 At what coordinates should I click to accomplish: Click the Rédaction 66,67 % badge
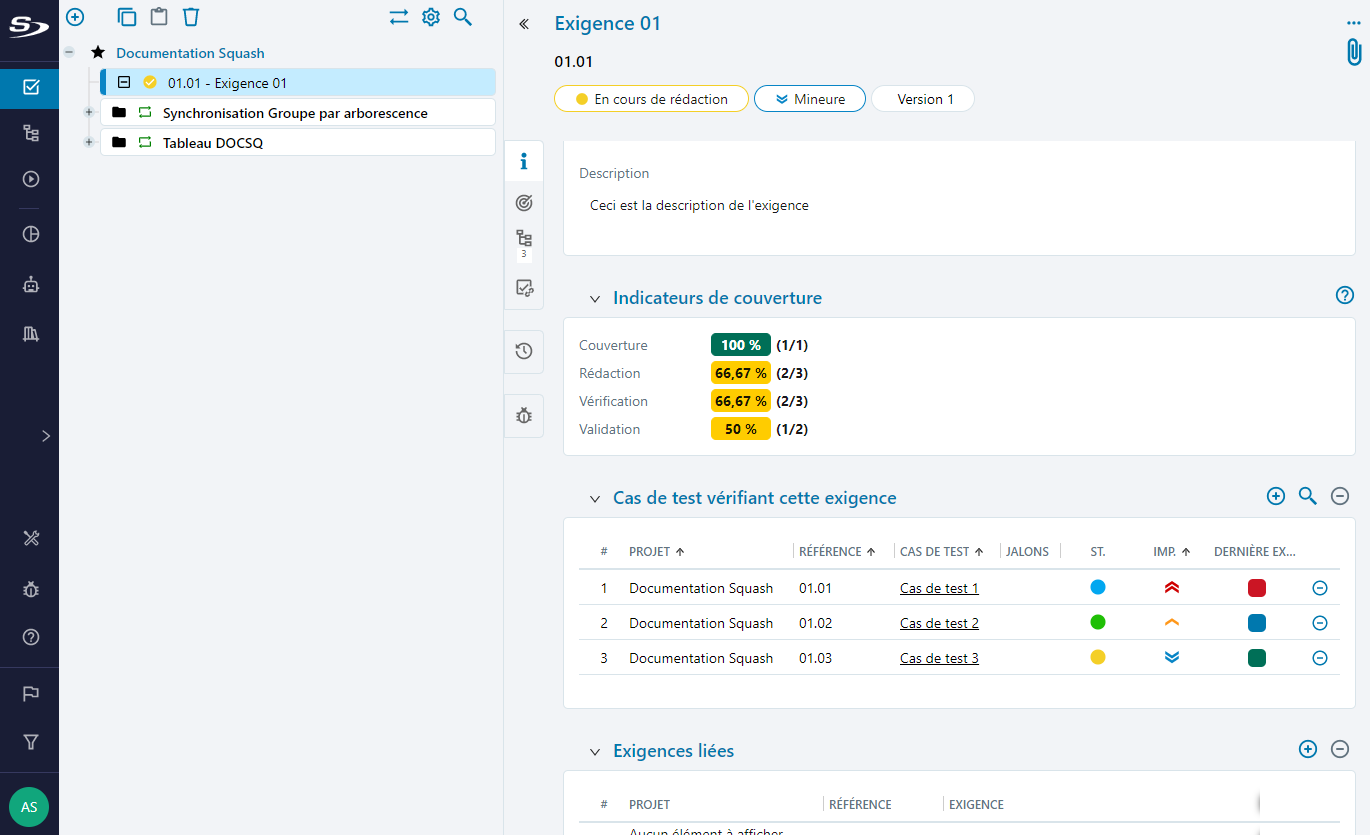tap(741, 373)
